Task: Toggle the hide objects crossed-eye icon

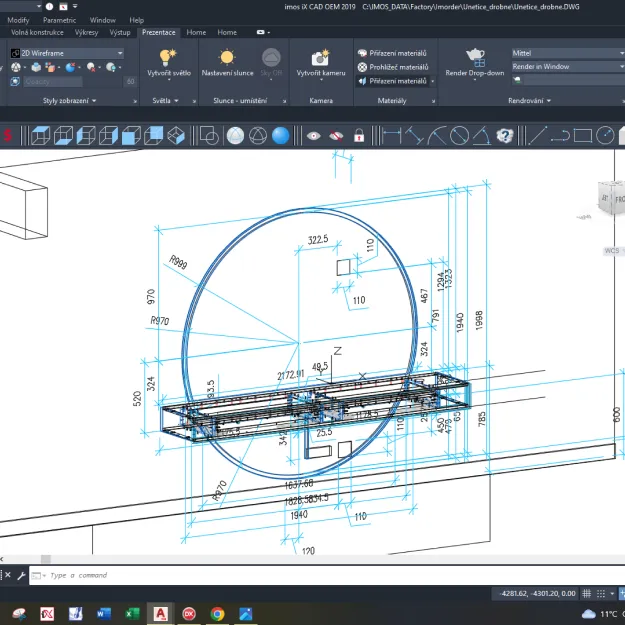Action: (336, 136)
